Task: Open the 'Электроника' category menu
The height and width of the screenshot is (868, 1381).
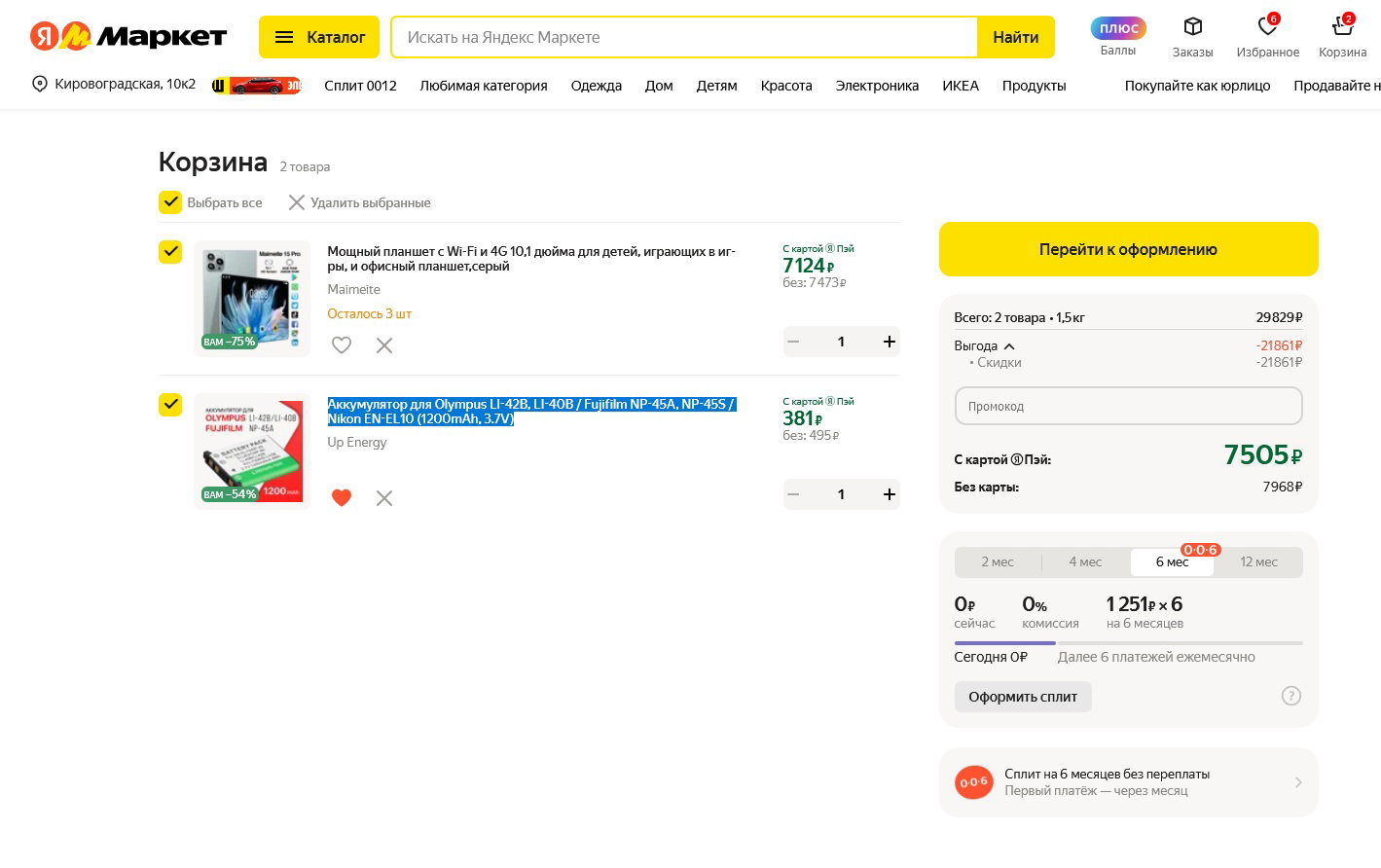Action: click(x=877, y=86)
